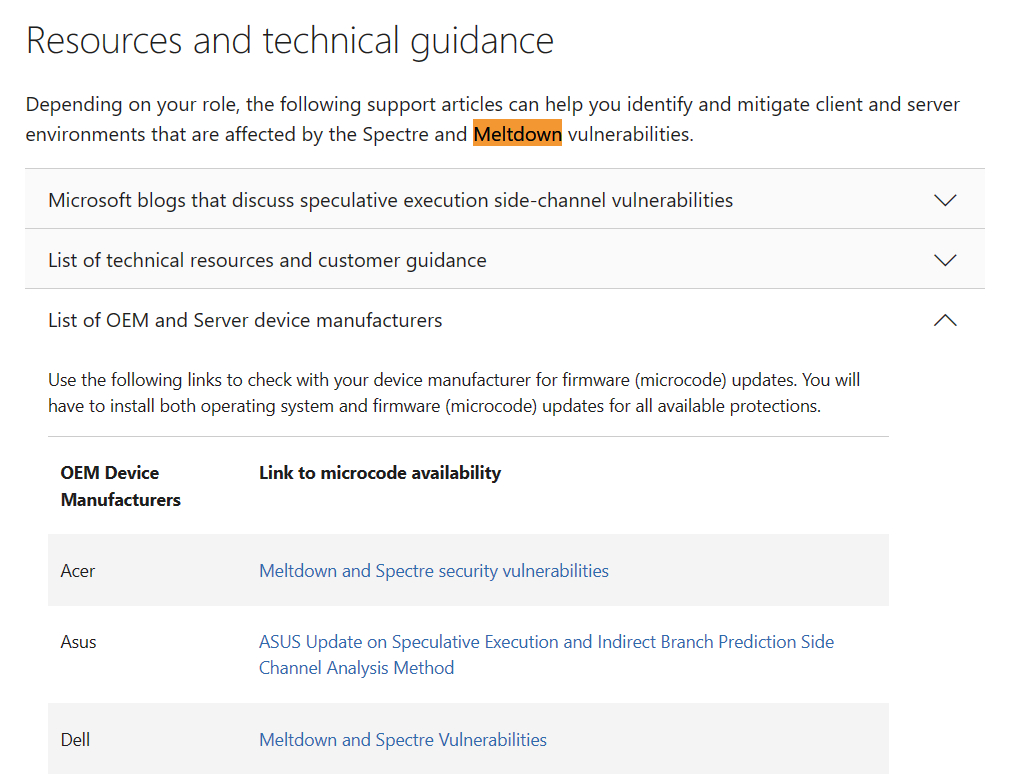Click the chevron beside technical resources list
Image resolution: width=1024 pixels, height=783 pixels.
tap(944, 260)
